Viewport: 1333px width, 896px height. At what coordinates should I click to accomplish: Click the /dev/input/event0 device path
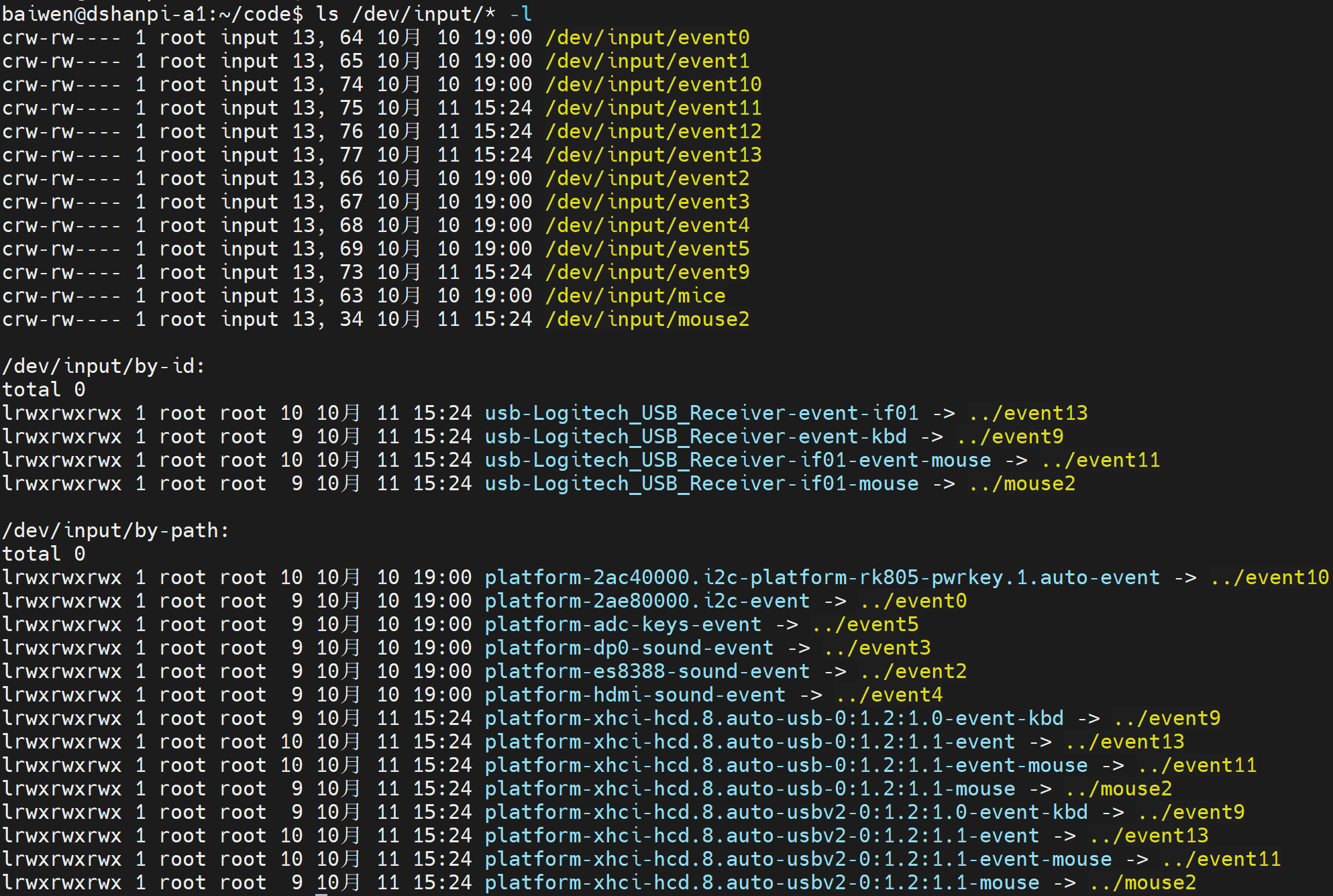(x=647, y=38)
